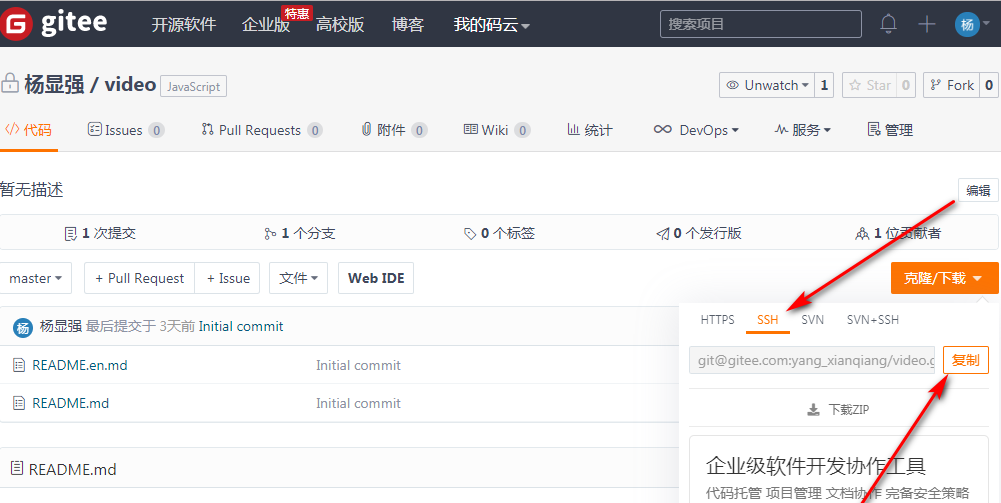The image size is (1001, 503).
Task: Click the JavaScript language label
Action: [193, 87]
